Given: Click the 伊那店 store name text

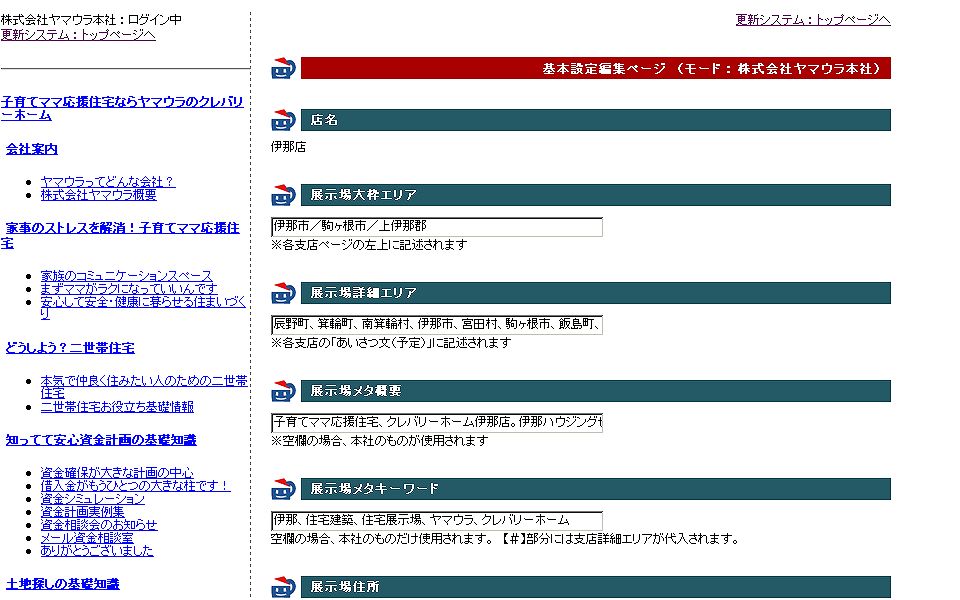Looking at the screenshot, I should coord(288,147).
